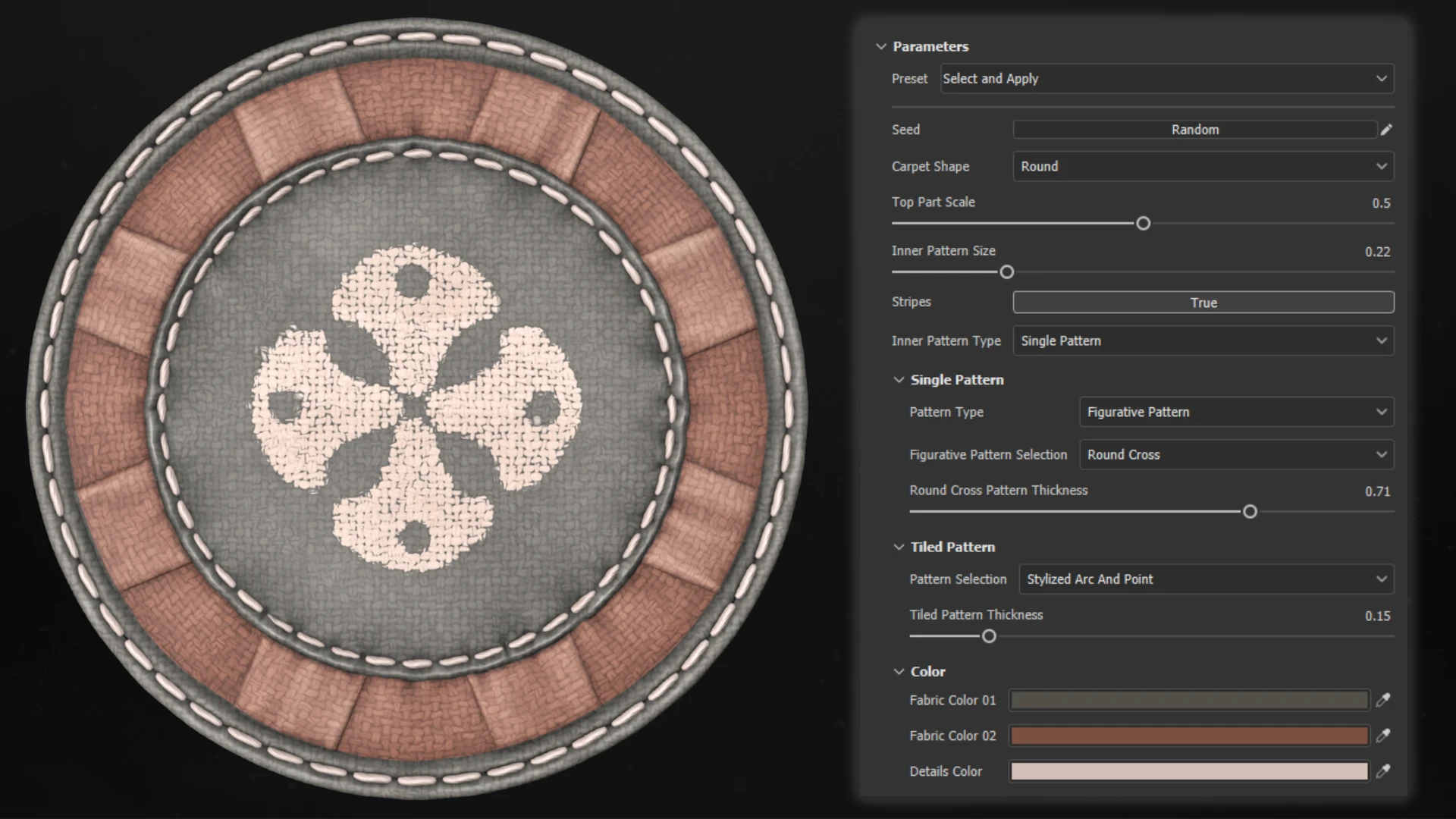Collapse the Tiled Pattern section
Image resolution: width=1456 pixels, height=819 pixels.
[x=899, y=547]
